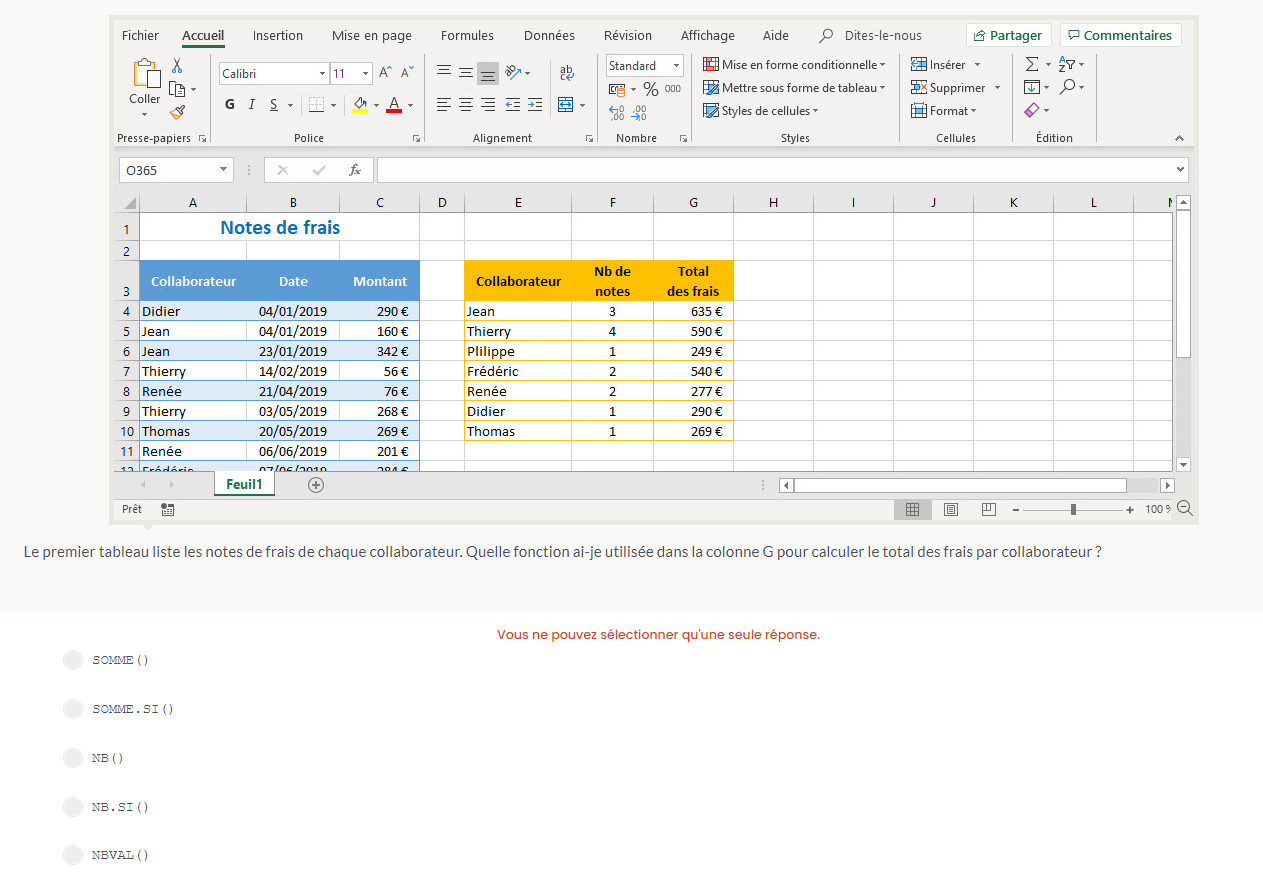
Task: Remove a decimal place
Action: (639, 112)
